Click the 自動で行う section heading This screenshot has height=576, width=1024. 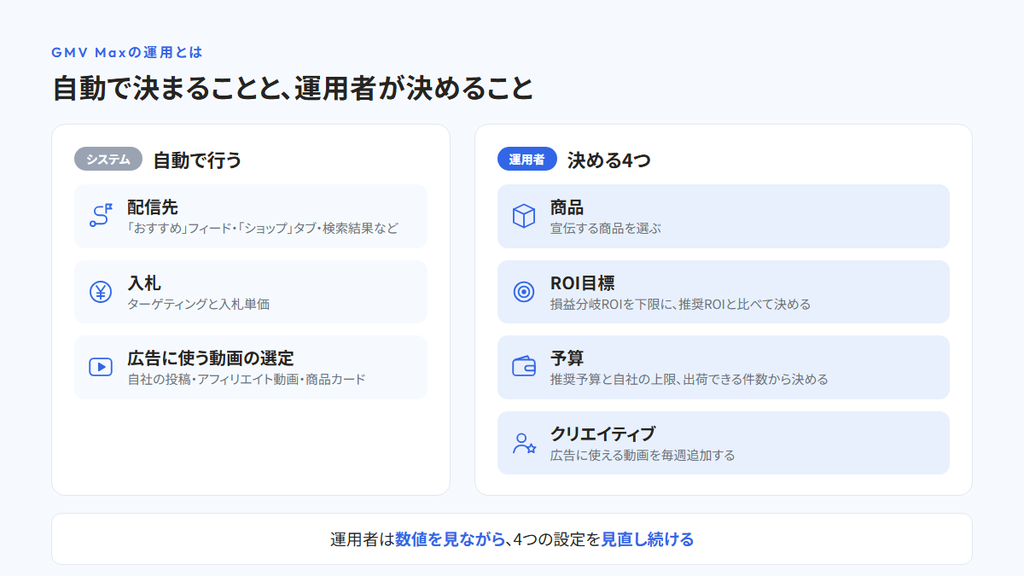(197, 160)
